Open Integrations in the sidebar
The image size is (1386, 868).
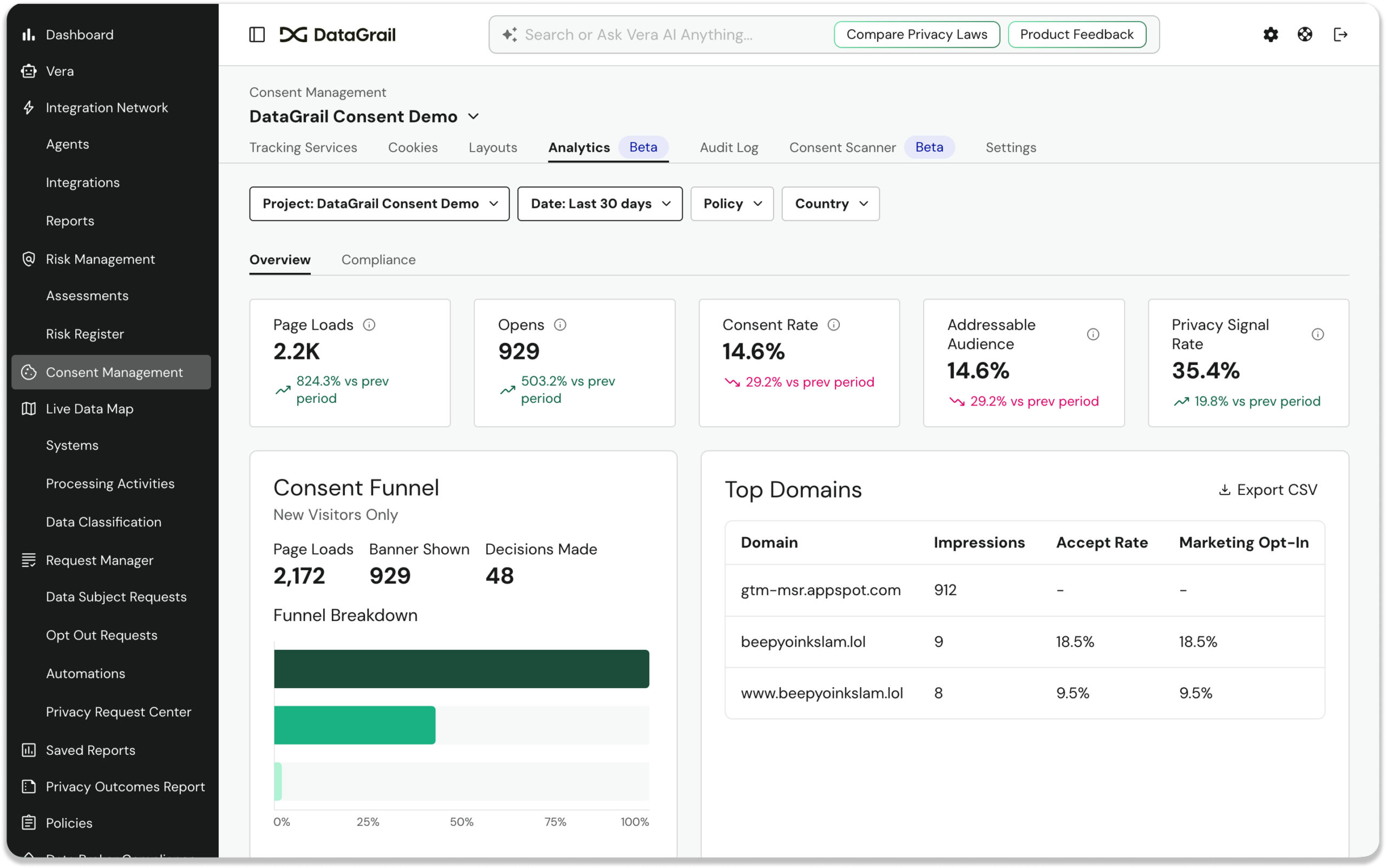click(x=83, y=182)
